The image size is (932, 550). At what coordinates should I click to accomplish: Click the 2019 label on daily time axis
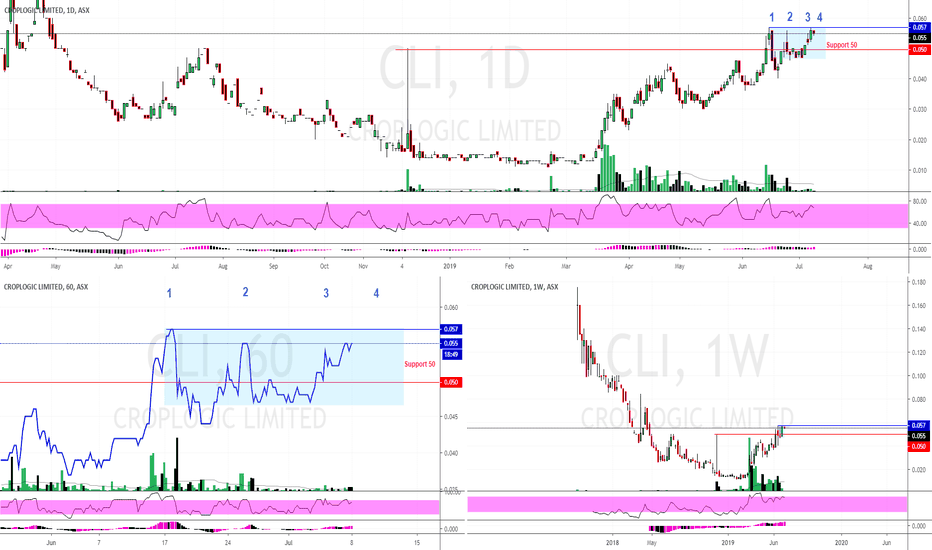pyautogui.click(x=448, y=266)
